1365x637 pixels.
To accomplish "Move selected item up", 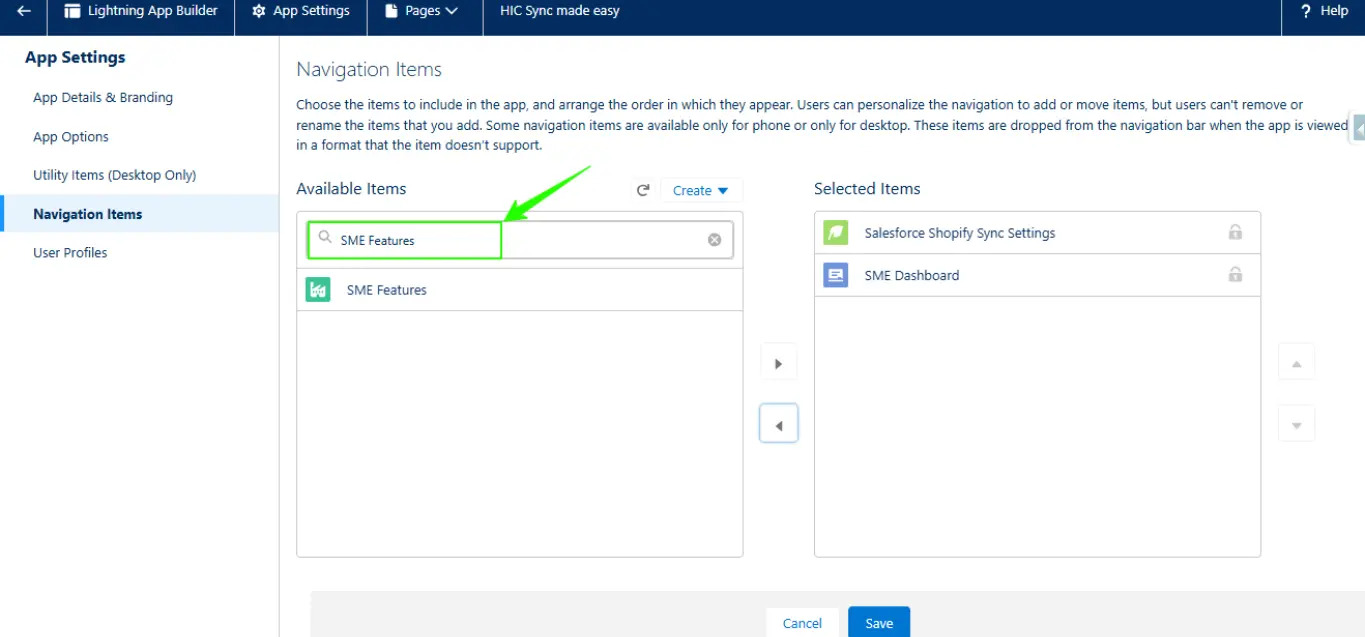I will 1296,362.
